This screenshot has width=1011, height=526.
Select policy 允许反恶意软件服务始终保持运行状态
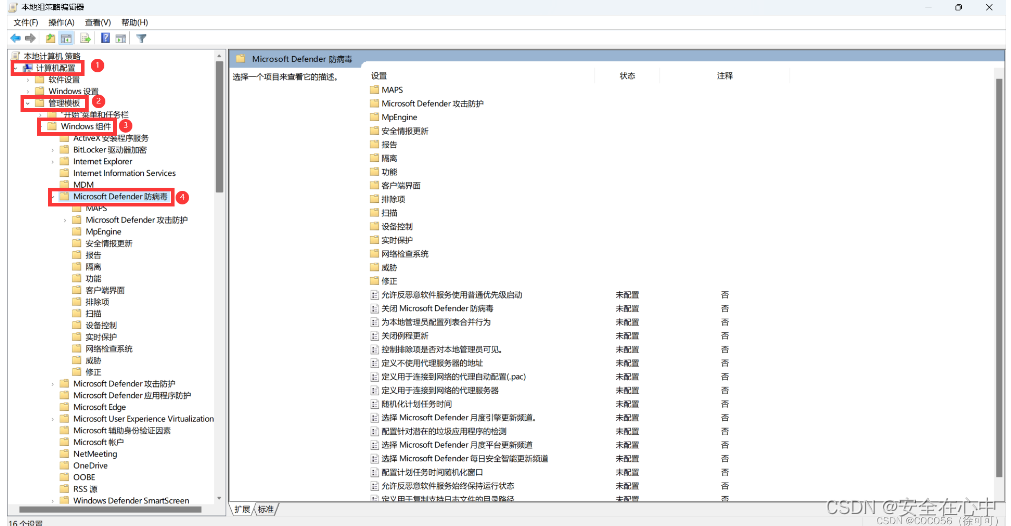tap(447, 486)
